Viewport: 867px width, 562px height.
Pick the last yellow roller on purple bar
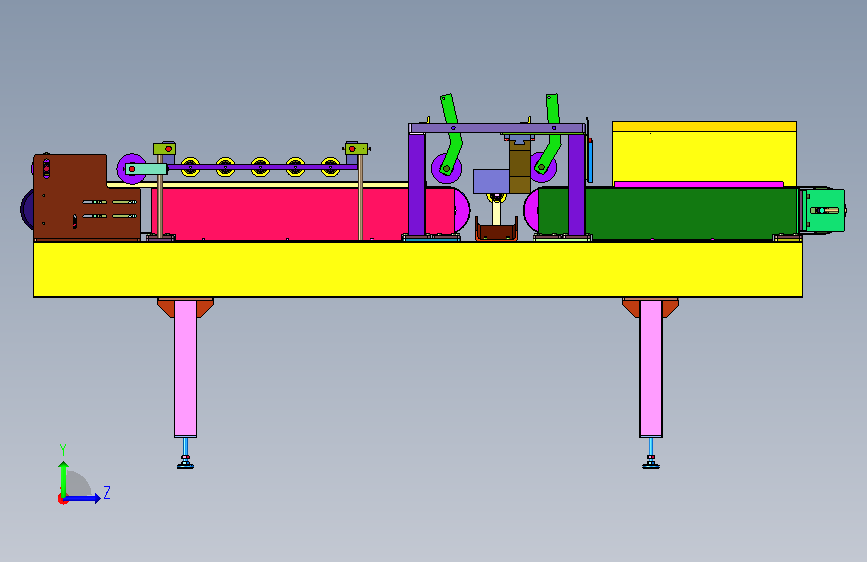pyautogui.click(x=331, y=167)
